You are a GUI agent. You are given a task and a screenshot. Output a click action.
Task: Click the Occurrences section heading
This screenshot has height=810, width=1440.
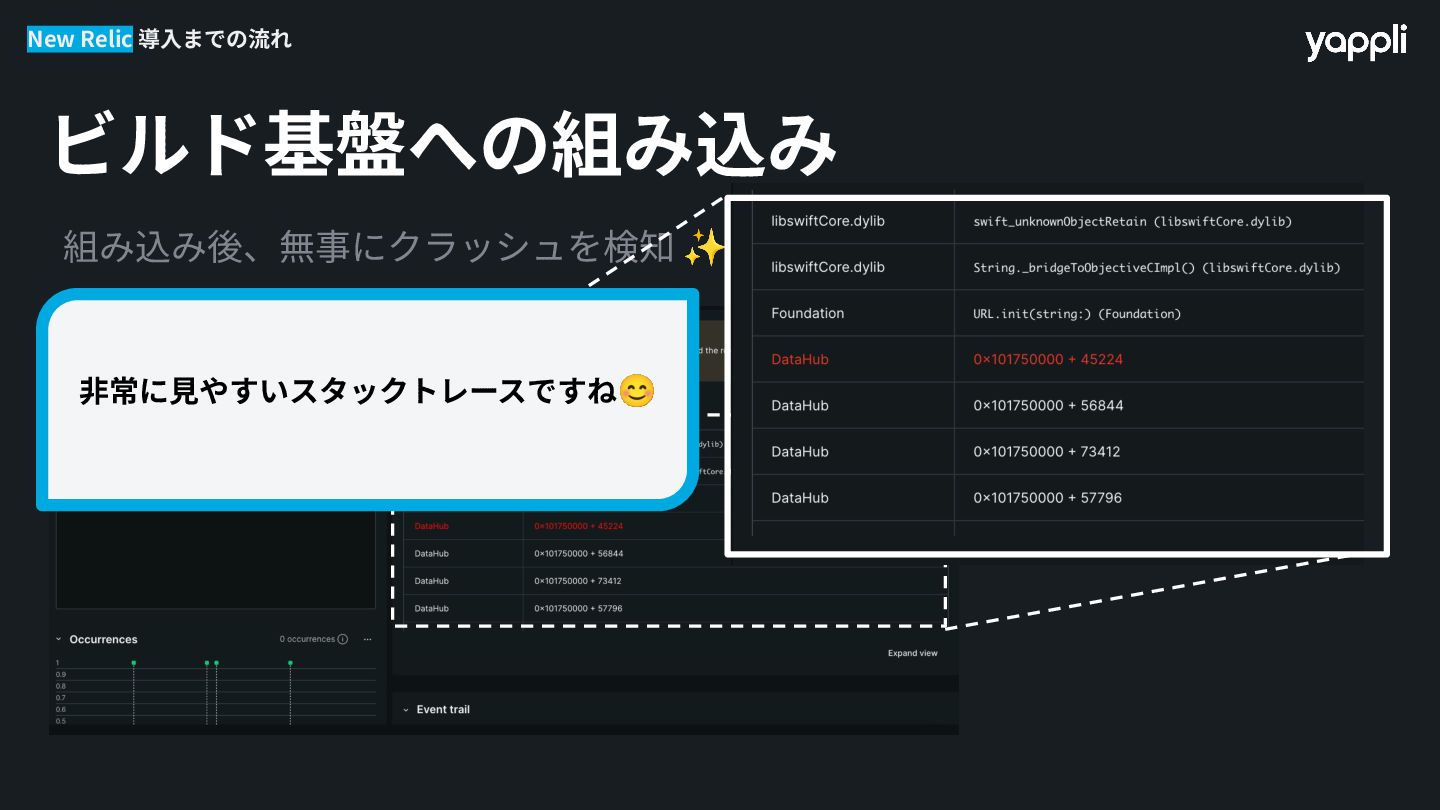(x=103, y=639)
